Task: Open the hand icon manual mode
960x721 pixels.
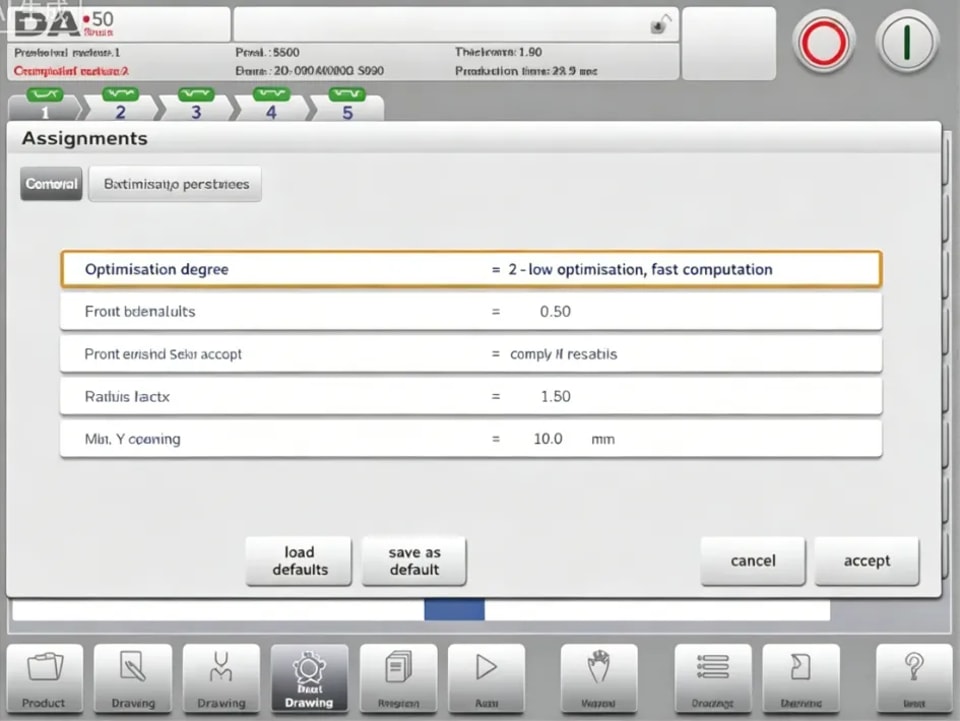Action: click(x=599, y=678)
